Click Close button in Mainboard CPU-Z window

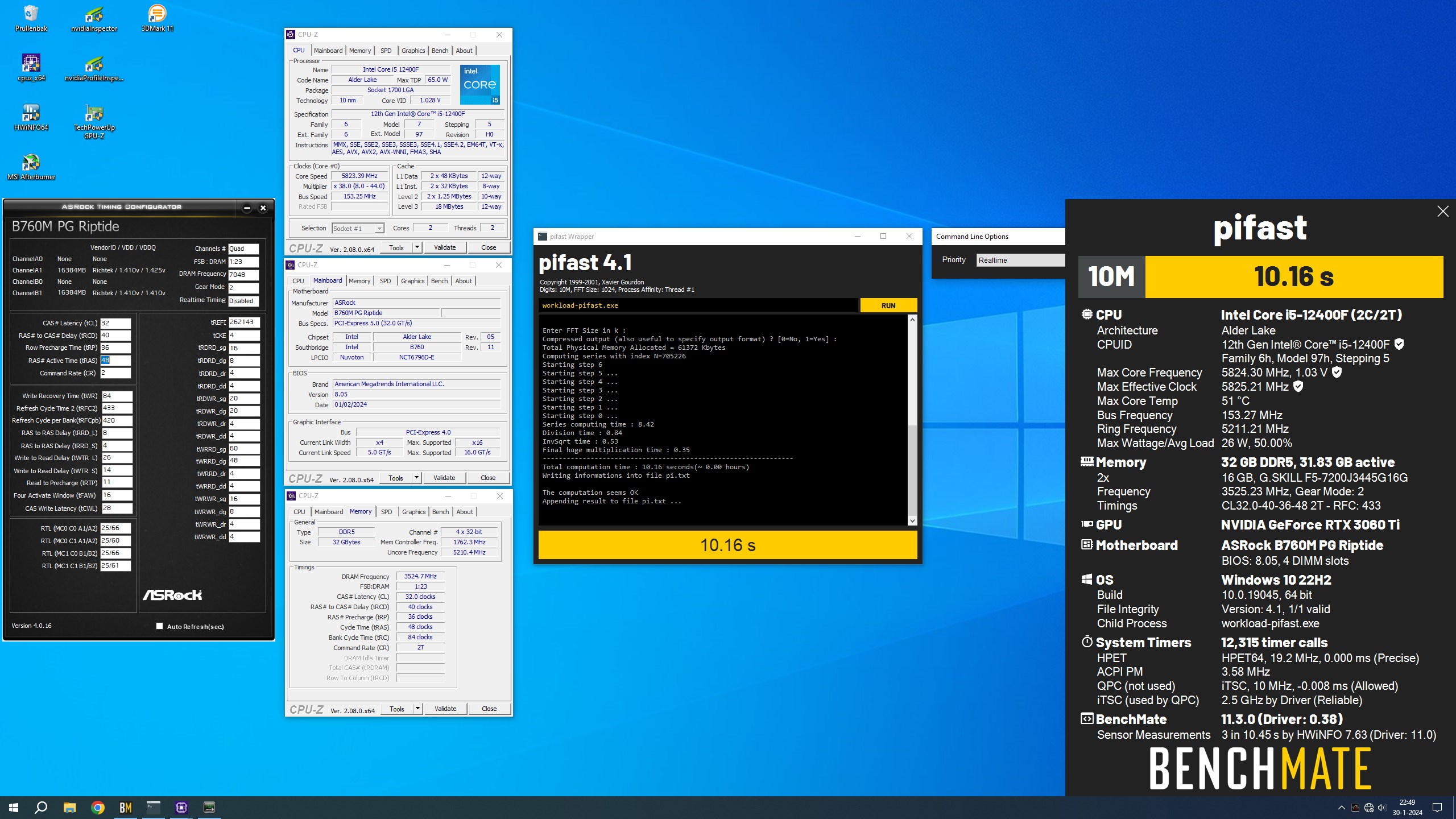[x=488, y=478]
